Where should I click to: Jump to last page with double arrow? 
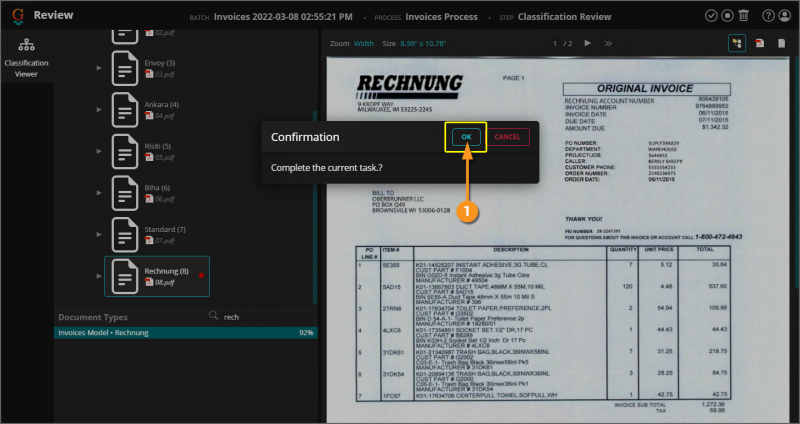point(608,43)
